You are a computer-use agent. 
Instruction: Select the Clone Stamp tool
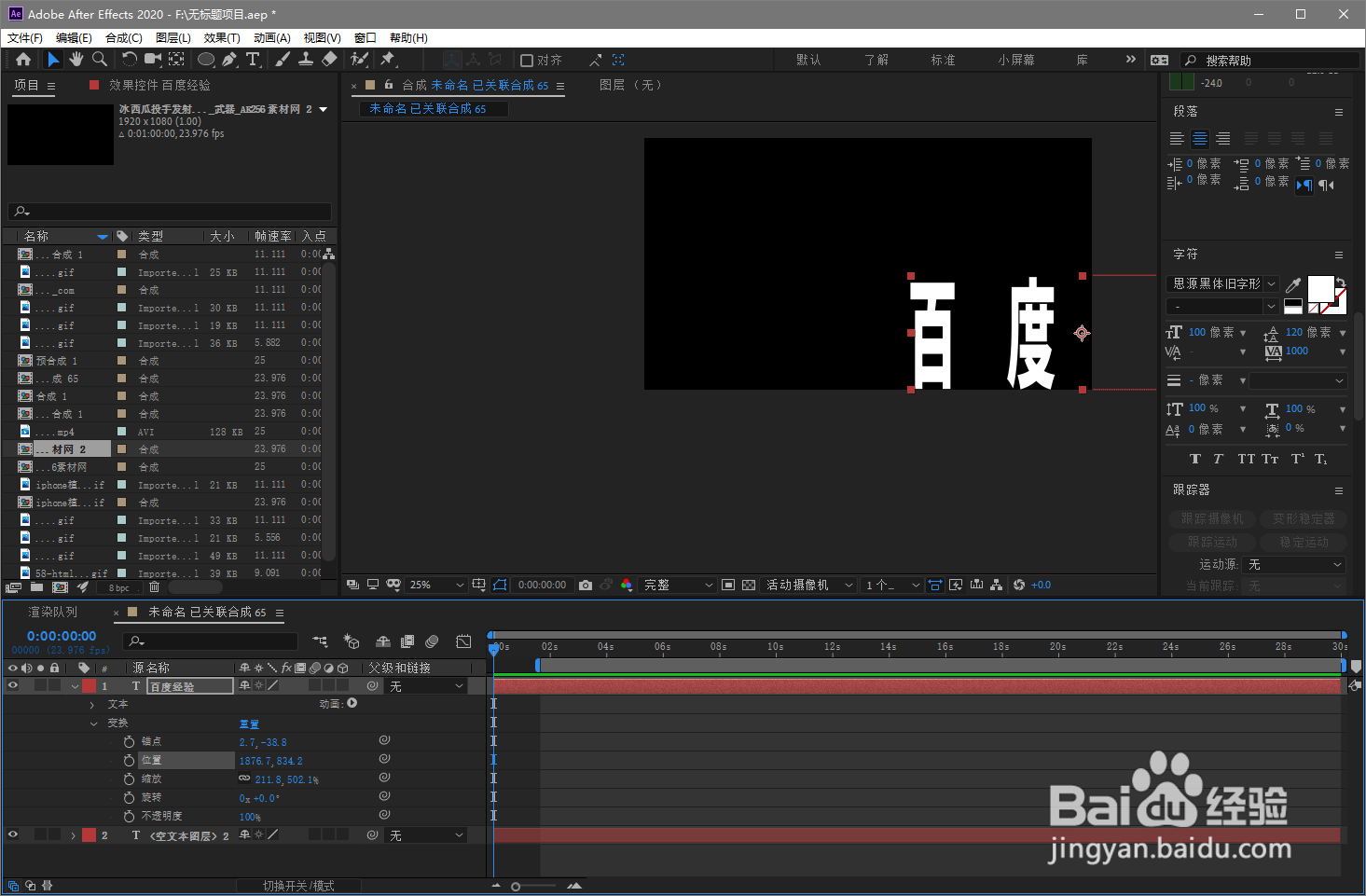305,59
